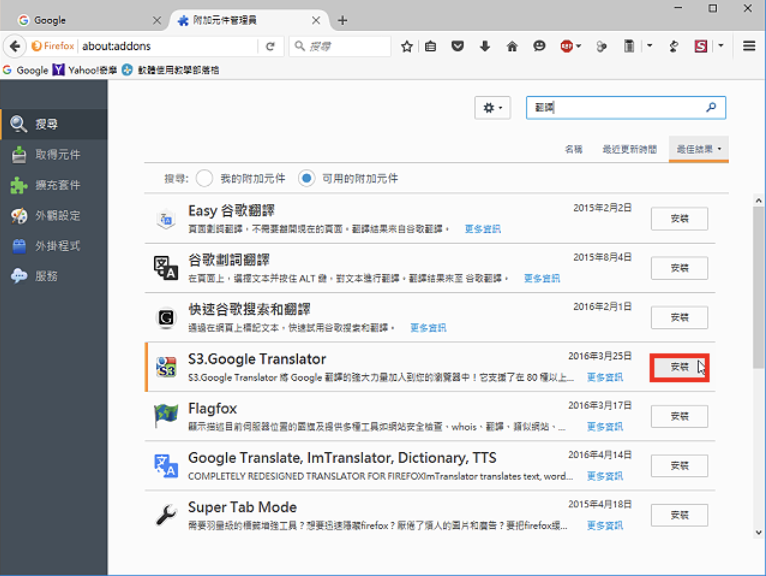Click the ImTranslator add-on icon
The image size is (766, 576).
[x=166, y=466]
